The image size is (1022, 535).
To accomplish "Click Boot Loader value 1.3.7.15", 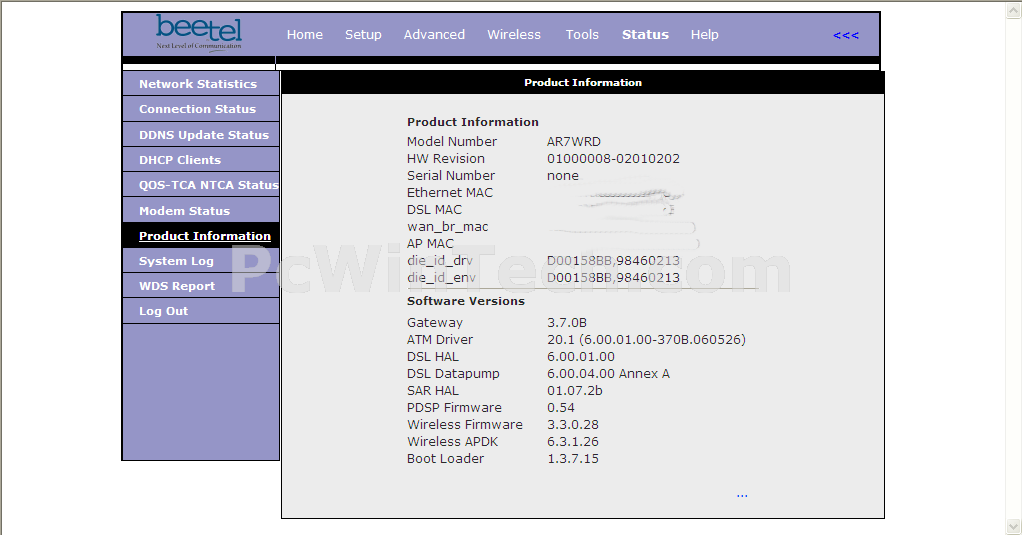I will click(572, 458).
